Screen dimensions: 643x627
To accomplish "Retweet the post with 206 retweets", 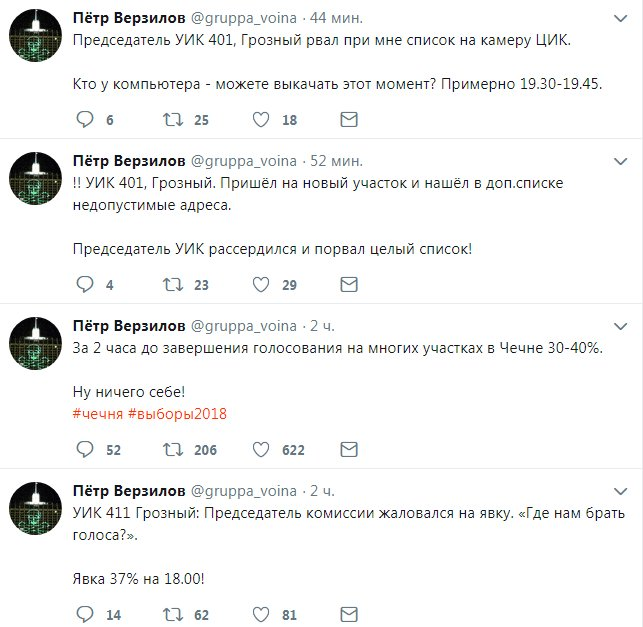I will tap(173, 450).
